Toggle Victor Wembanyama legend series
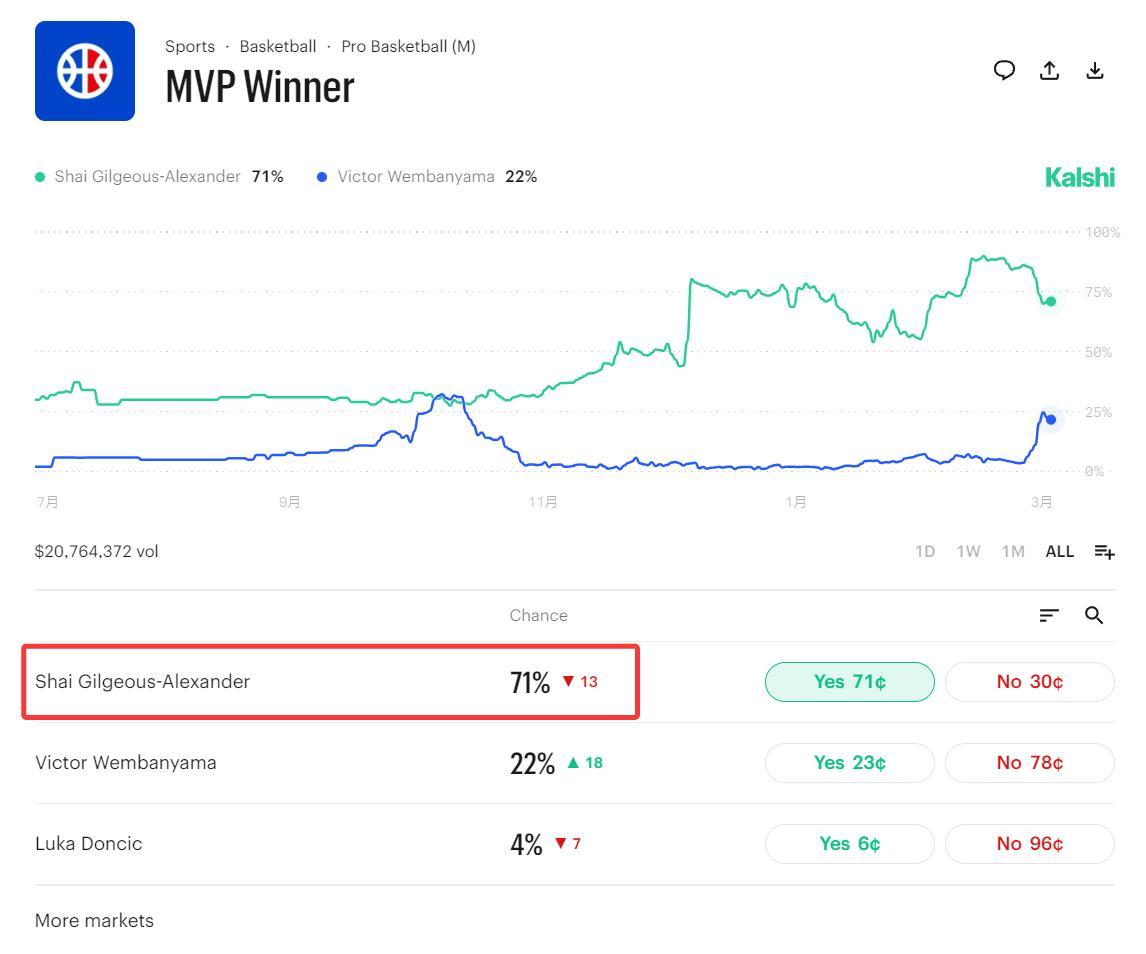1146x954 pixels. (x=415, y=177)
